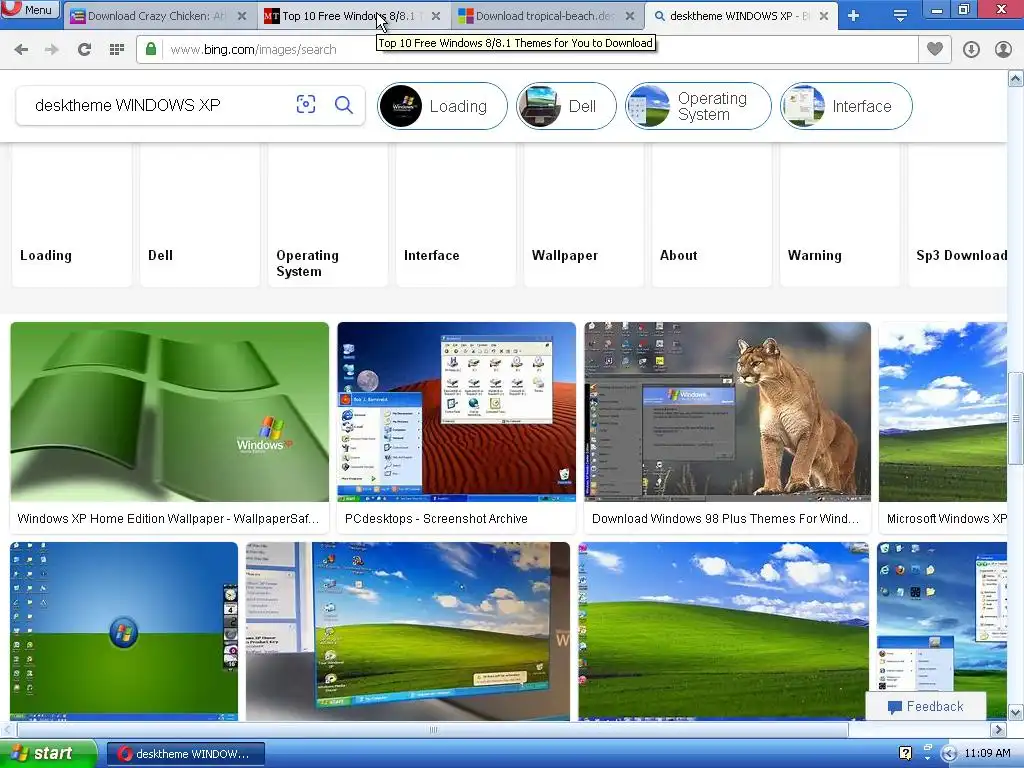1024x768 pixels.
Task: Open the Windows start button
Action: coord(47,753)
